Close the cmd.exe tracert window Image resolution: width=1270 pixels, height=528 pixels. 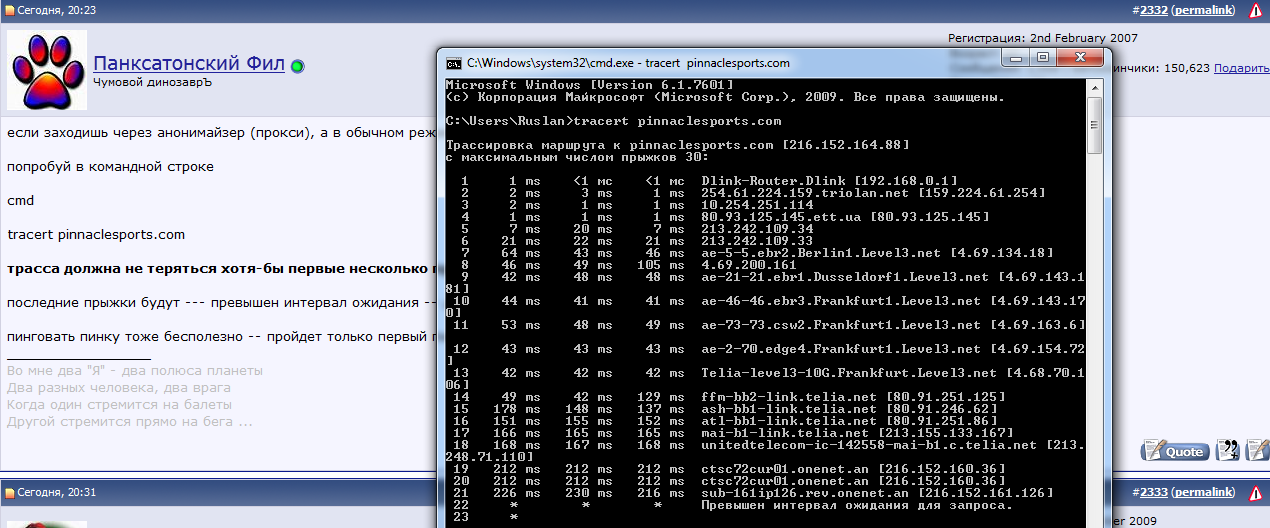click(1082, 59)
